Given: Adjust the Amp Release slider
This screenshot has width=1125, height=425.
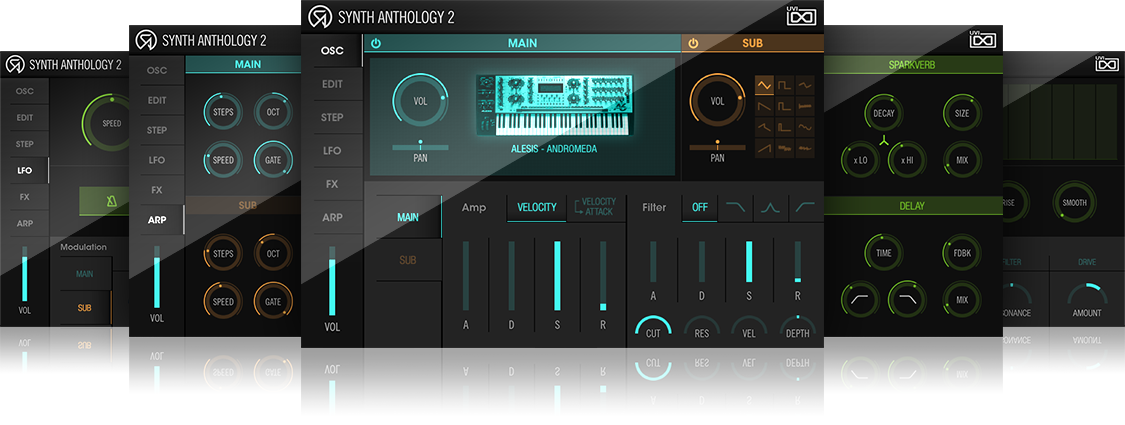Looking at the screenshot, I should (603, 276).
